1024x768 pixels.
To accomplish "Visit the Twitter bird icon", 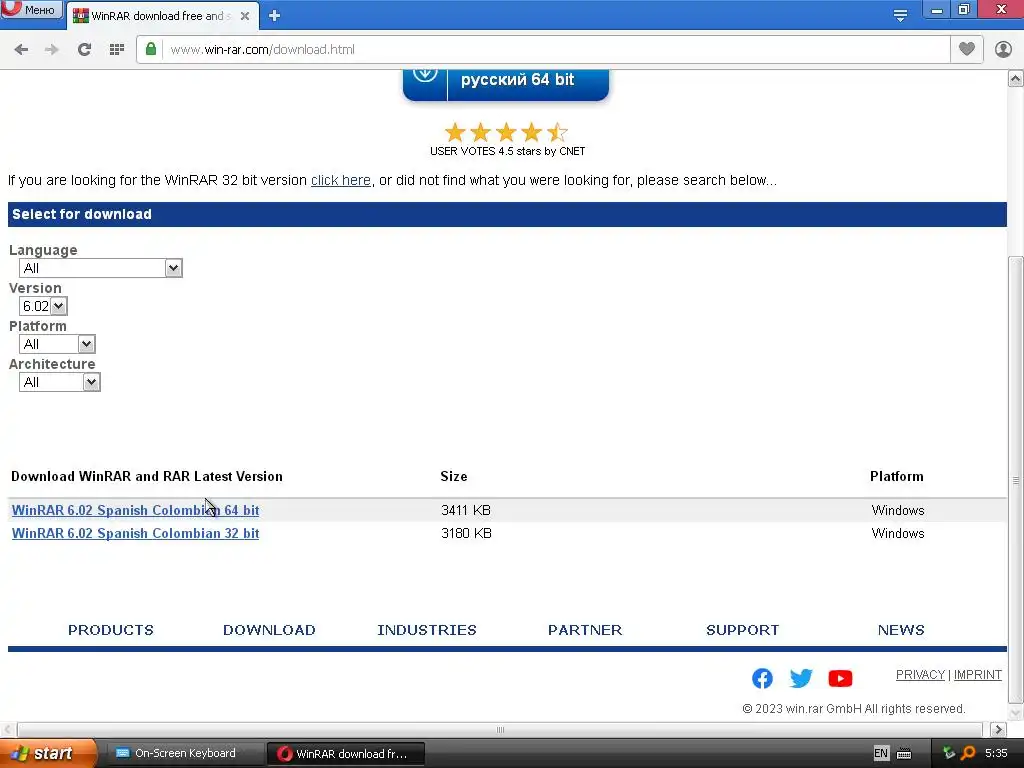I will click(801, 679).
